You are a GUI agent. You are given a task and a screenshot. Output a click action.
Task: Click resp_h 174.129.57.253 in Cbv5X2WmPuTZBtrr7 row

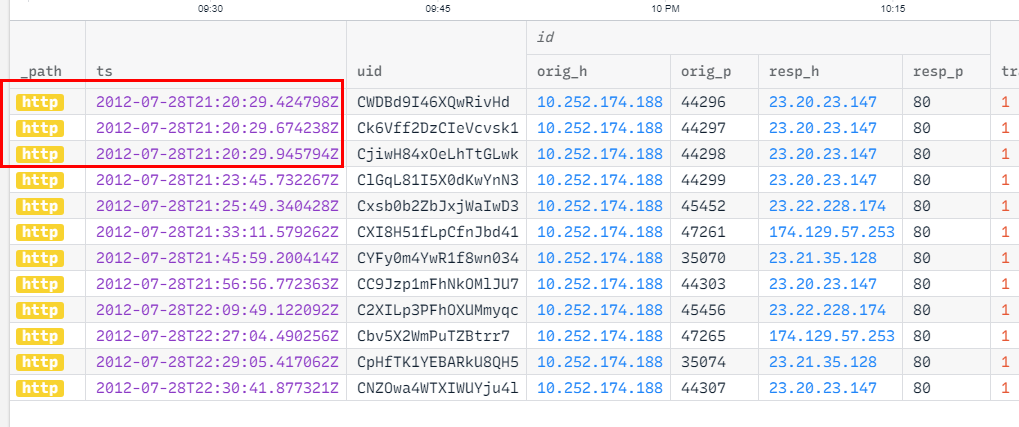tap(832, 336)
